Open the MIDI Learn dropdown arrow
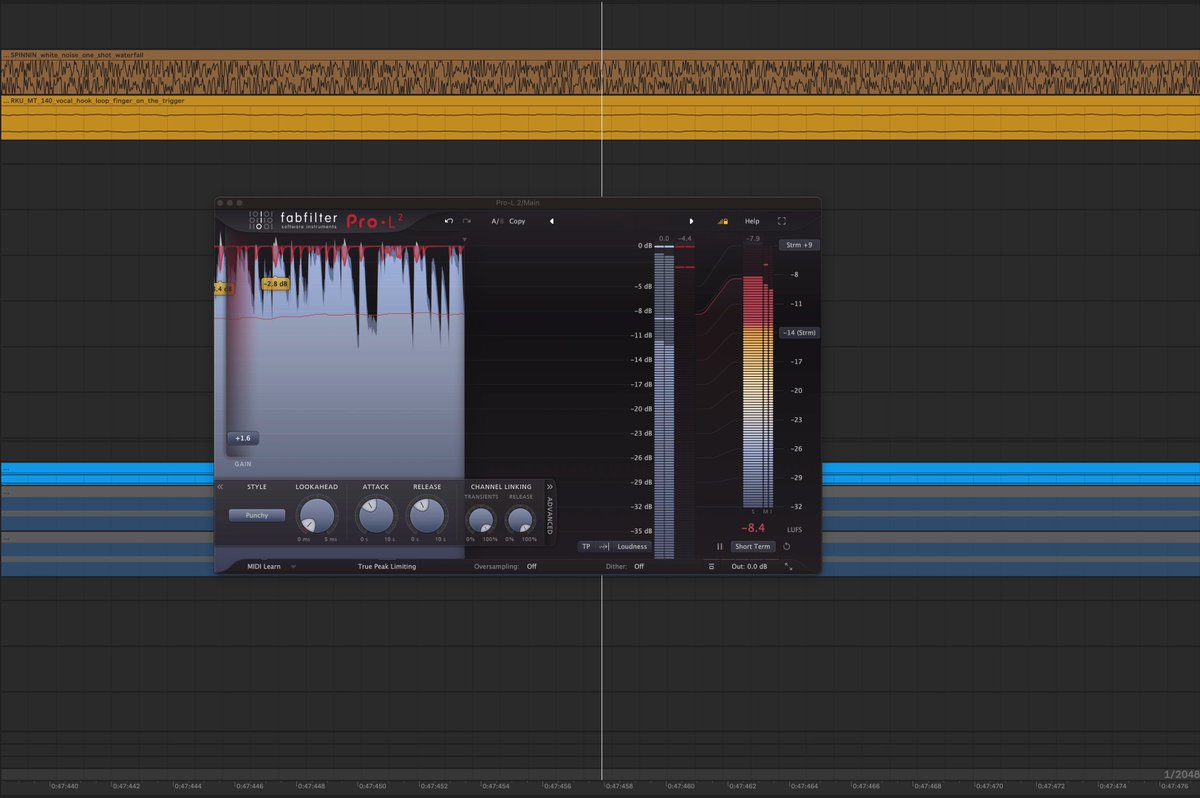The image size is (1200, 798). tap(294, 566)
